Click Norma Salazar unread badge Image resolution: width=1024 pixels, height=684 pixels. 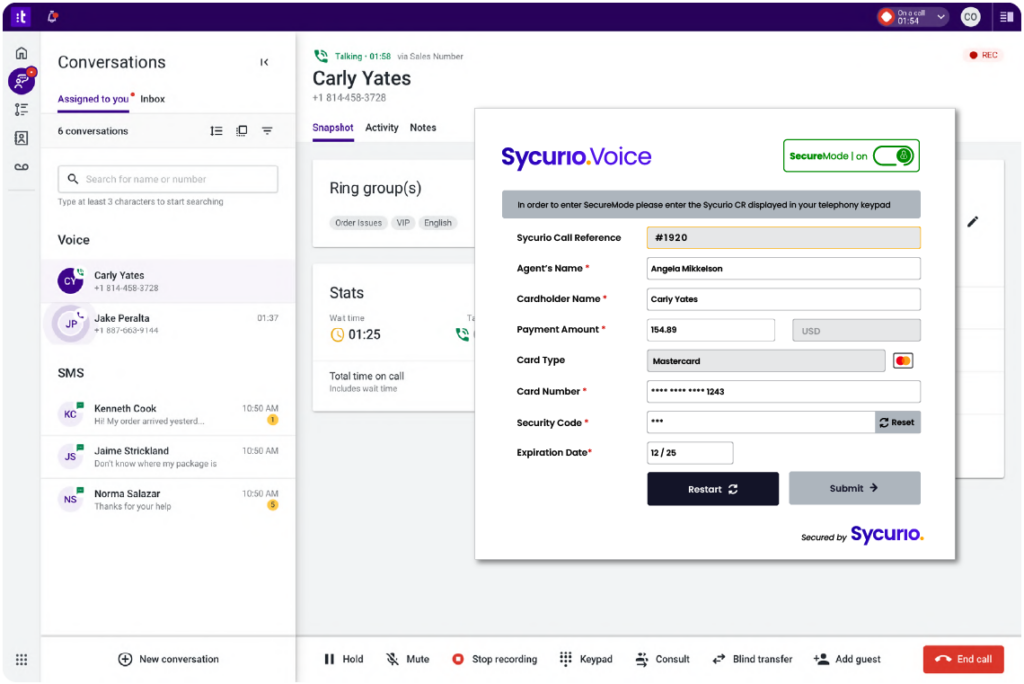tap(273, 505)
